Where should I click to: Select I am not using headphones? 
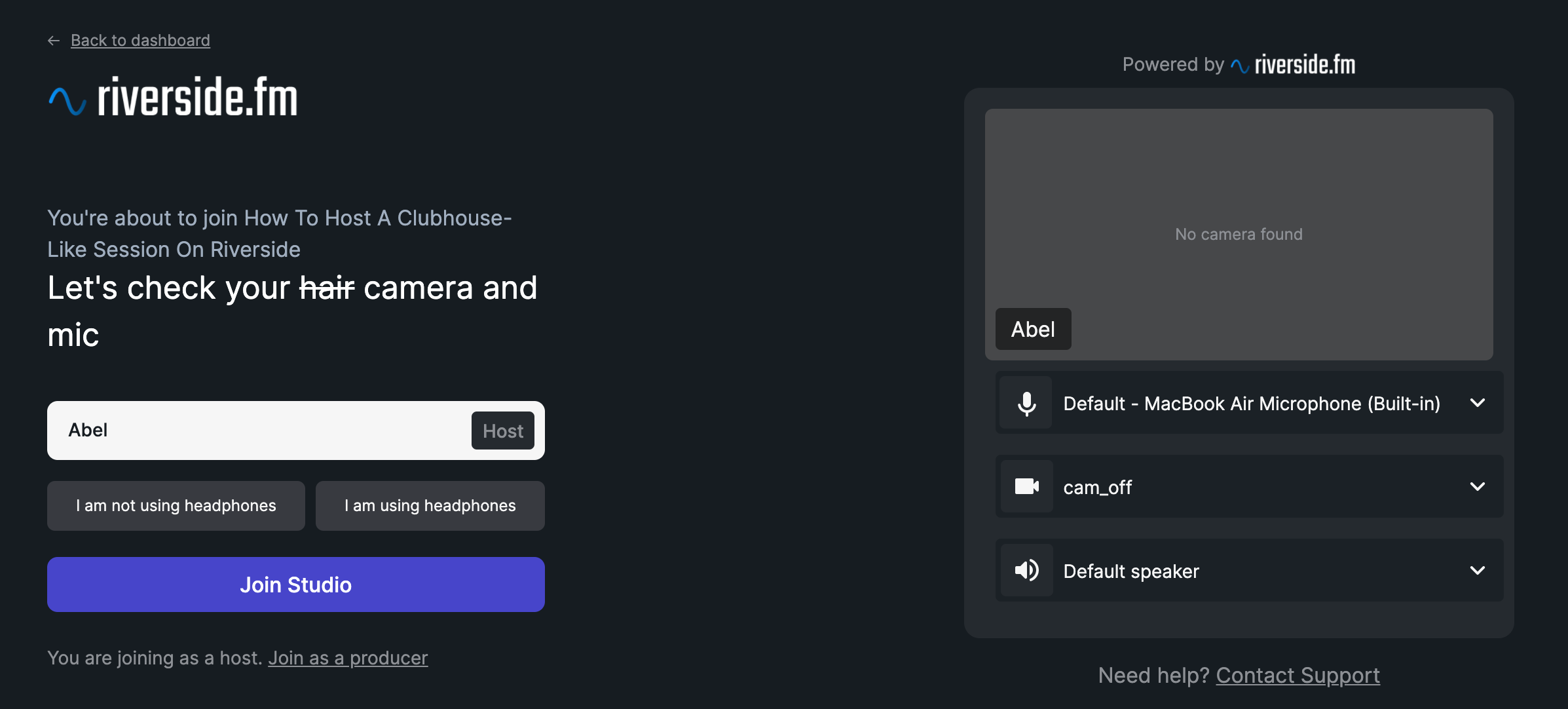click(176, 506)
